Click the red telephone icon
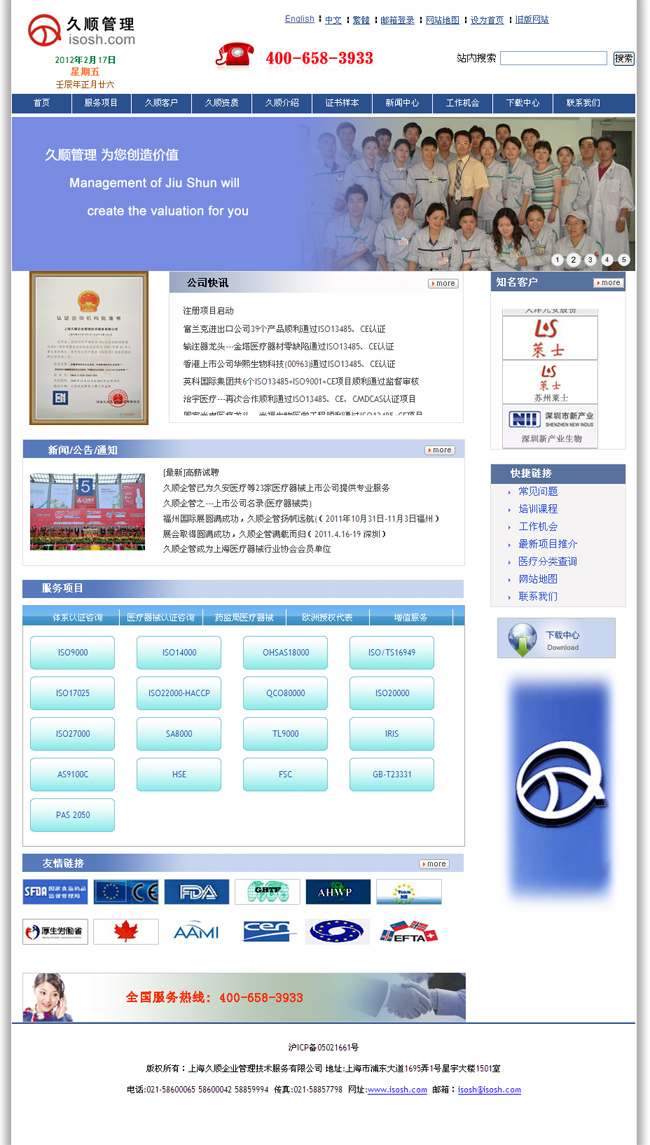650x1145 pixels. coord(234,56)
